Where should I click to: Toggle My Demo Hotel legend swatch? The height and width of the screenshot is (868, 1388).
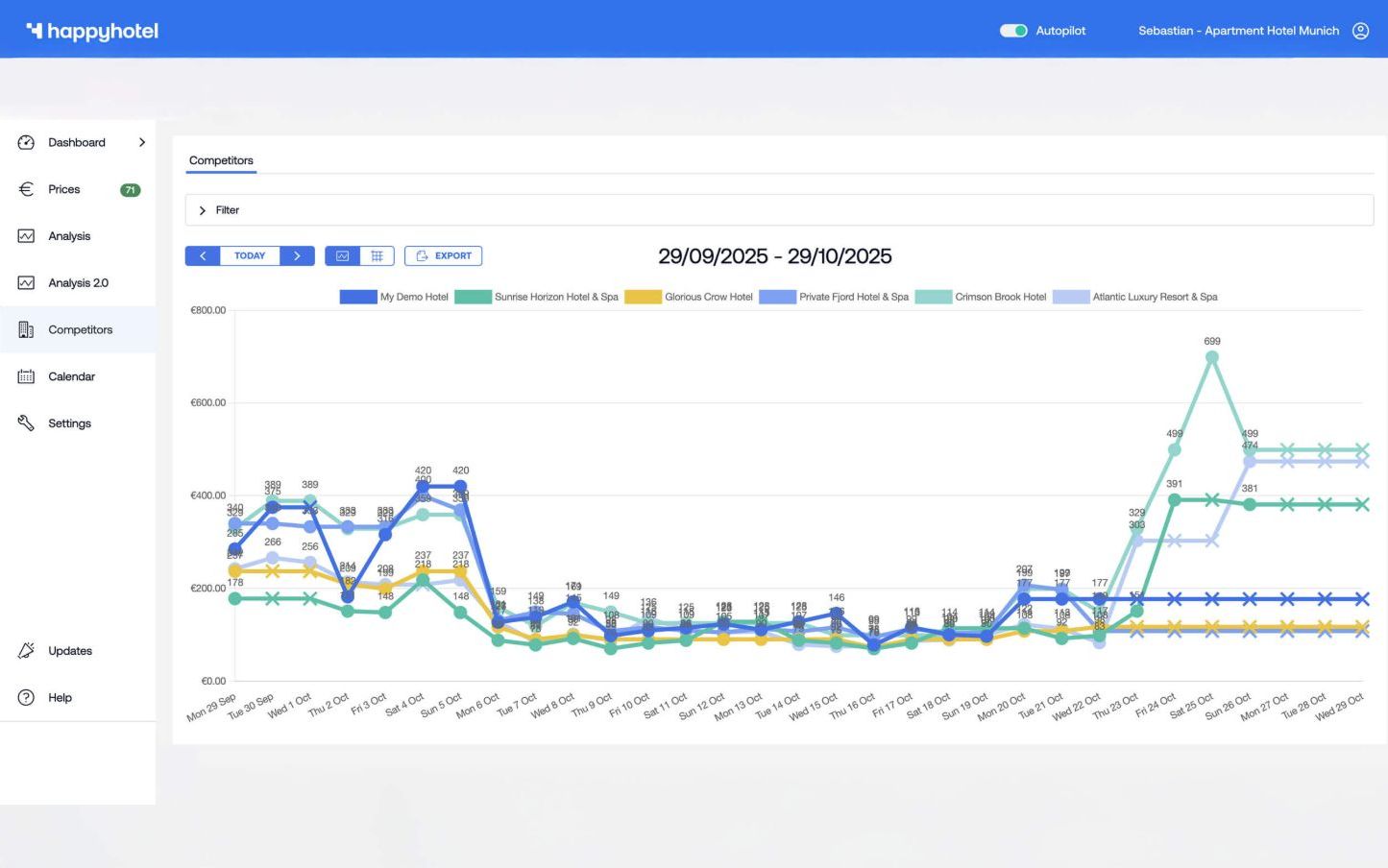pos(357,298)
